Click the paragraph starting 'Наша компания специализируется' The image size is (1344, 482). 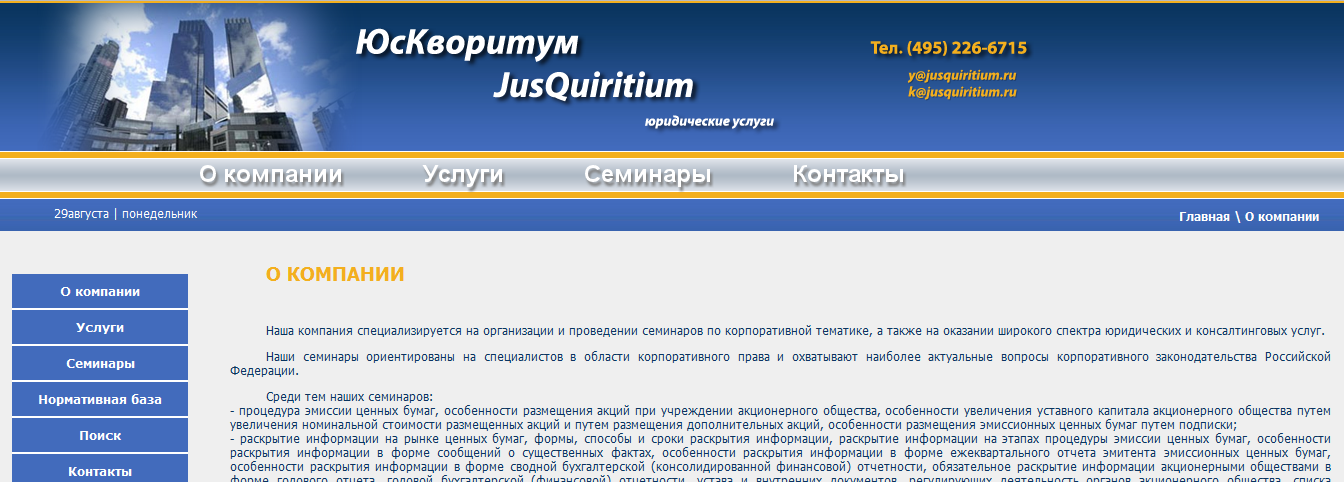pyautogui.click(x=795, y=331)
